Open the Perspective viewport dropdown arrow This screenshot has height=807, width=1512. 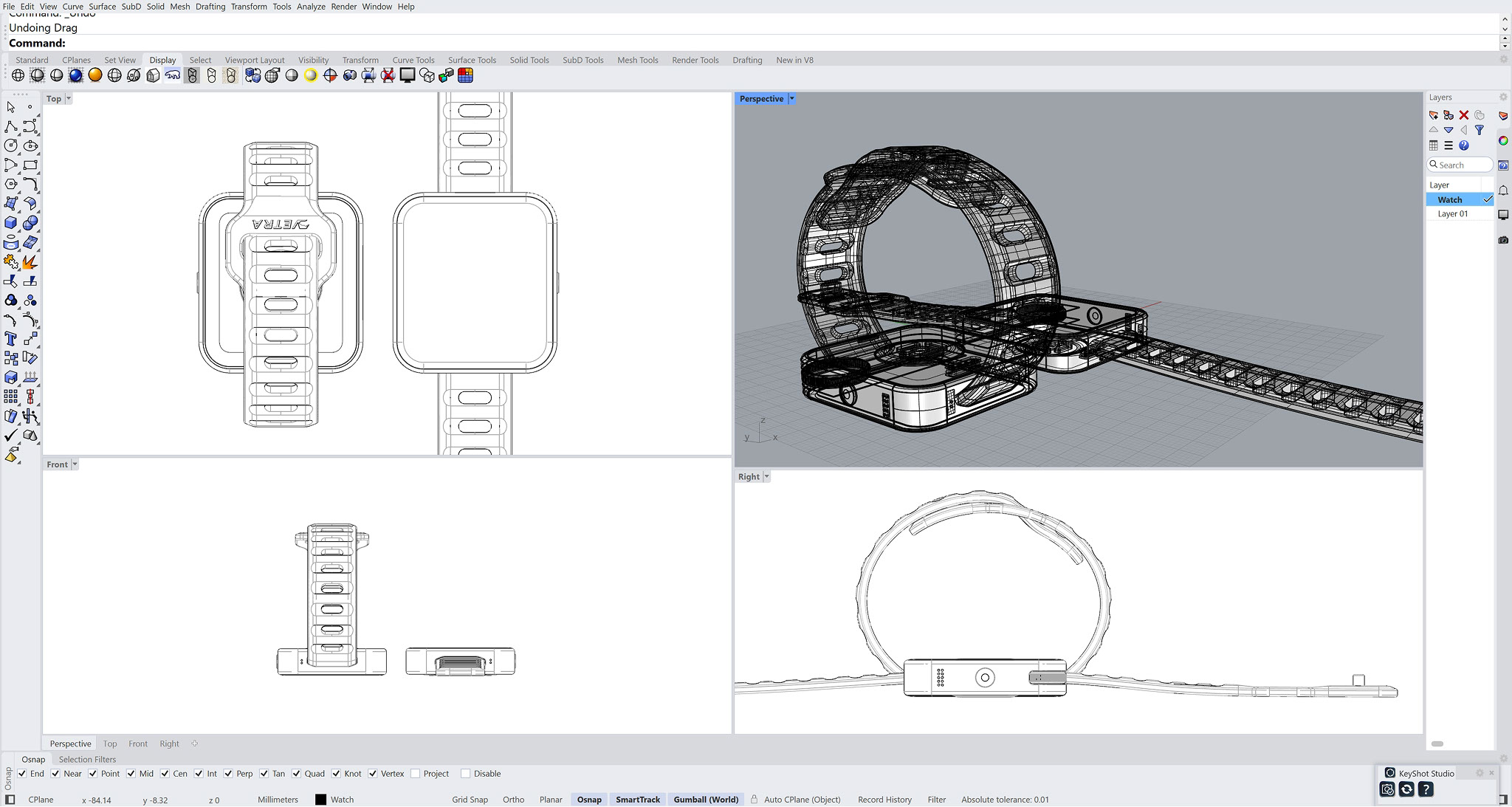[791, 98]
